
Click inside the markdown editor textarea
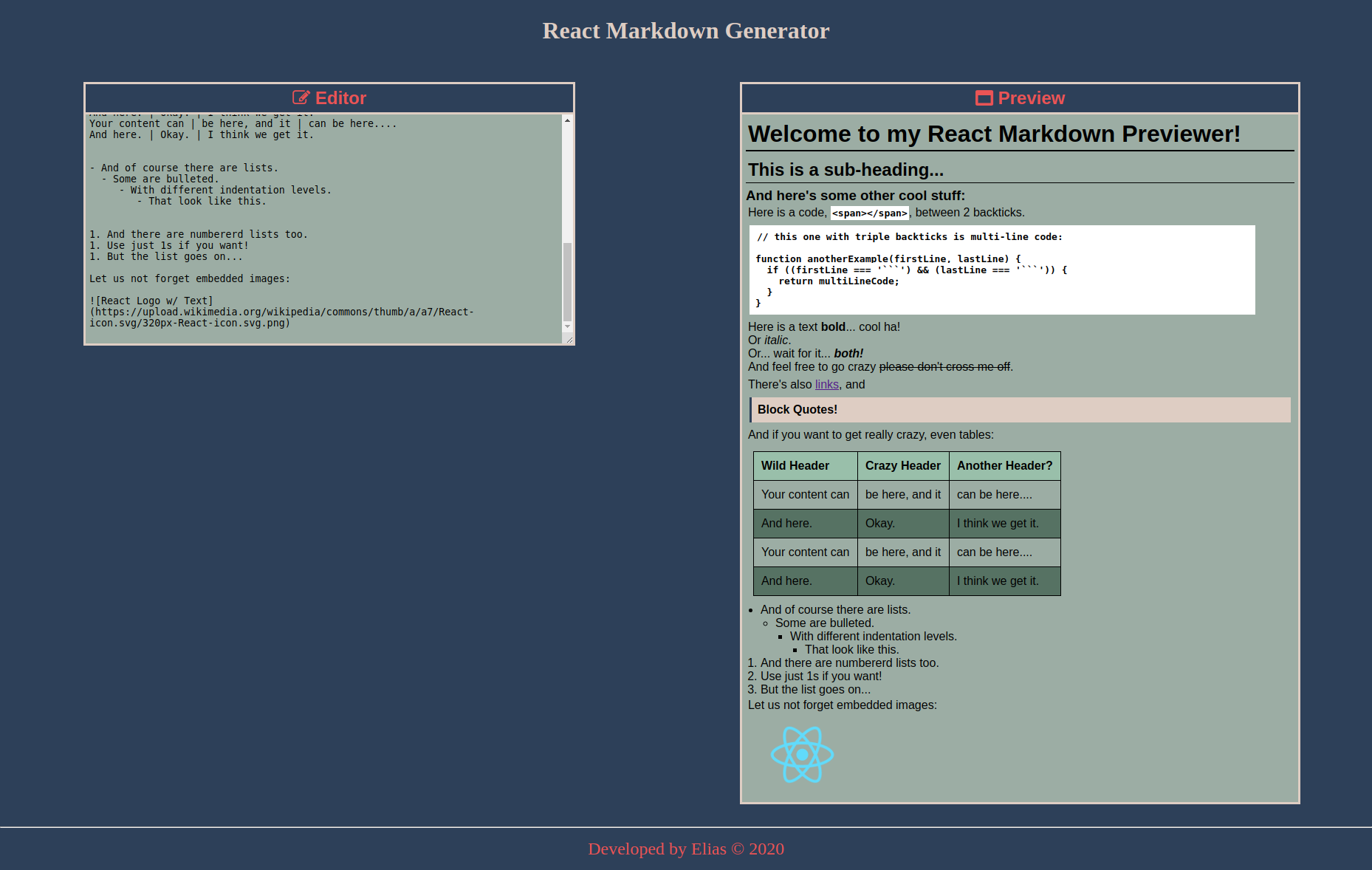click(x=323, y=229)
